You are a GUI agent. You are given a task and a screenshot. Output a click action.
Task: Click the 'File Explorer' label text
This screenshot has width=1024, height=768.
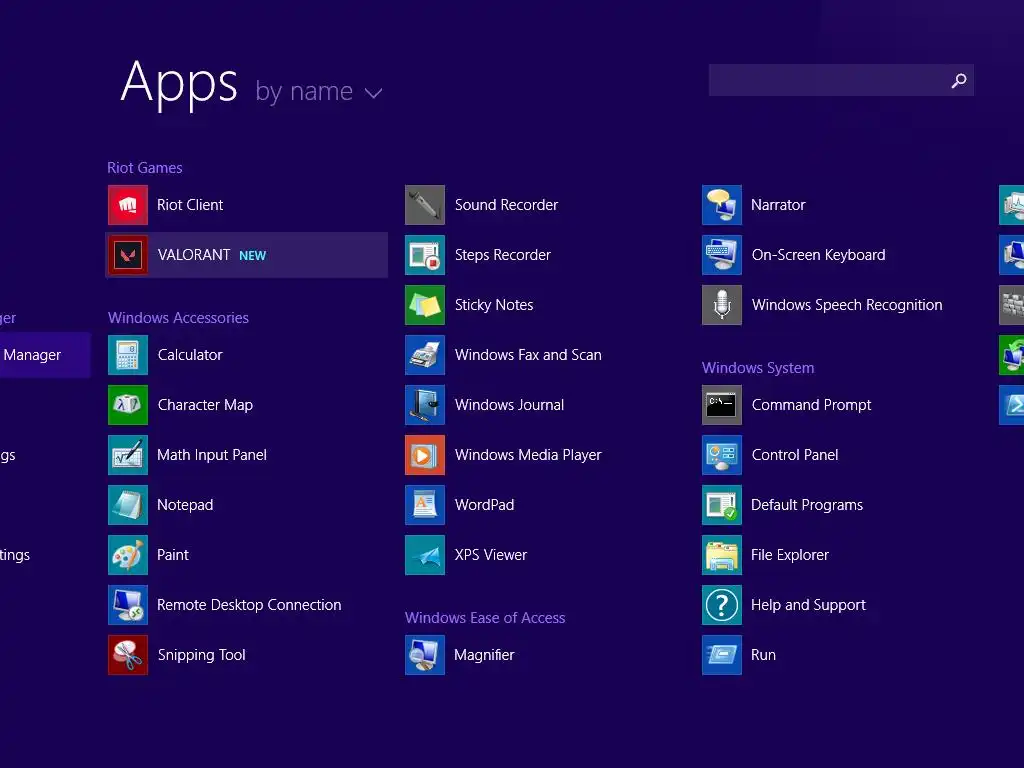pyautogui.click(x=790, y=555)
